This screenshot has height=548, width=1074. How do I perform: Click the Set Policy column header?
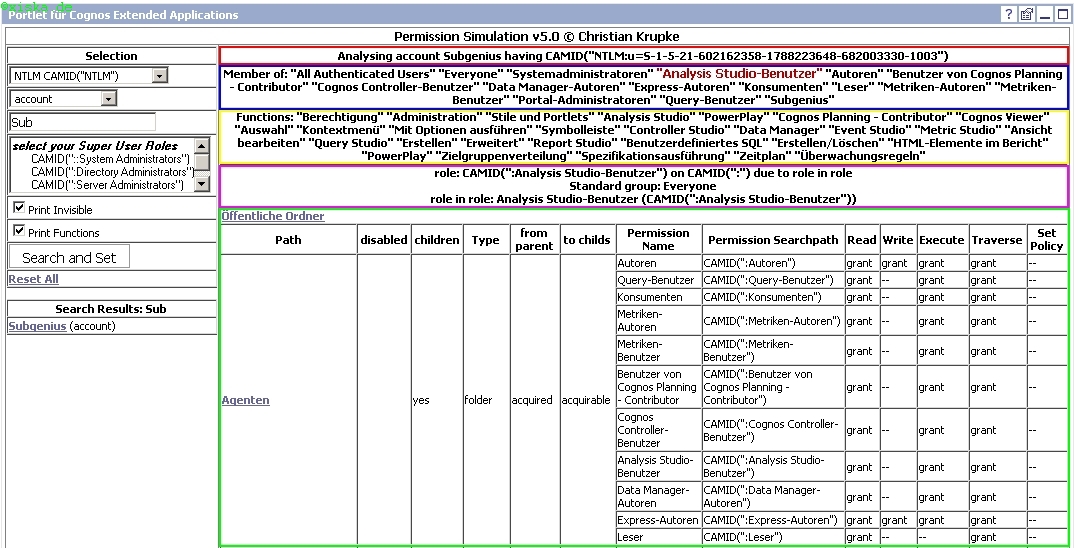(1047, 240)
